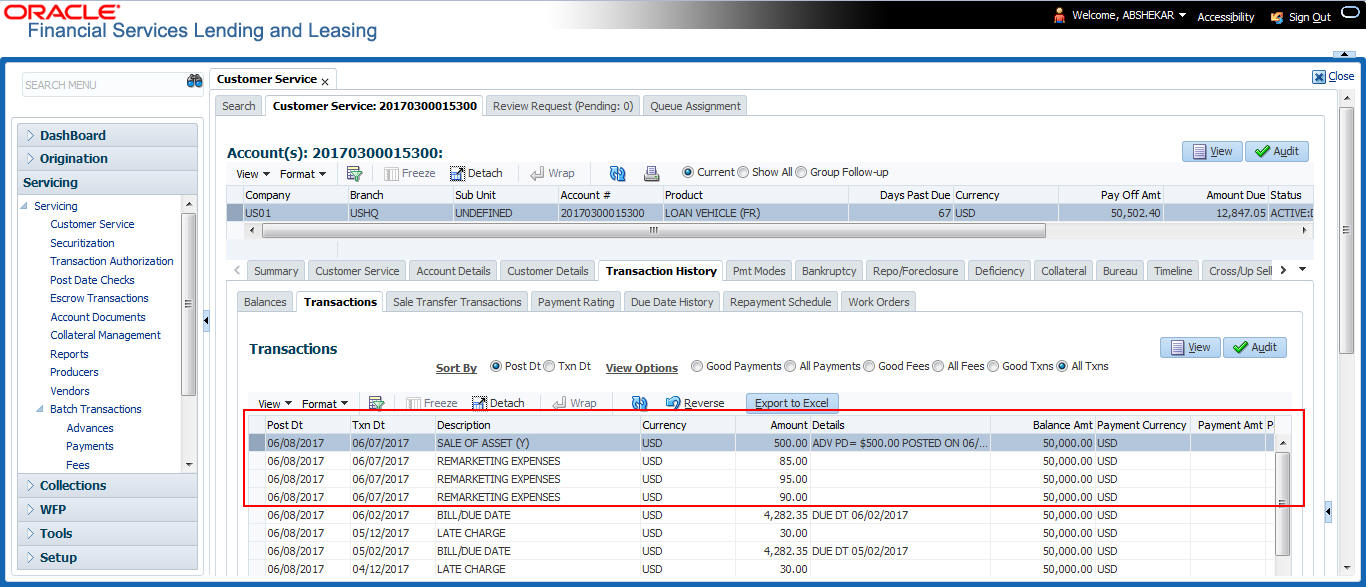Viewport: 1366px width, 587px height.
Task: Open Escrow Transactions in Servicing menu
Action: point(99,298)
